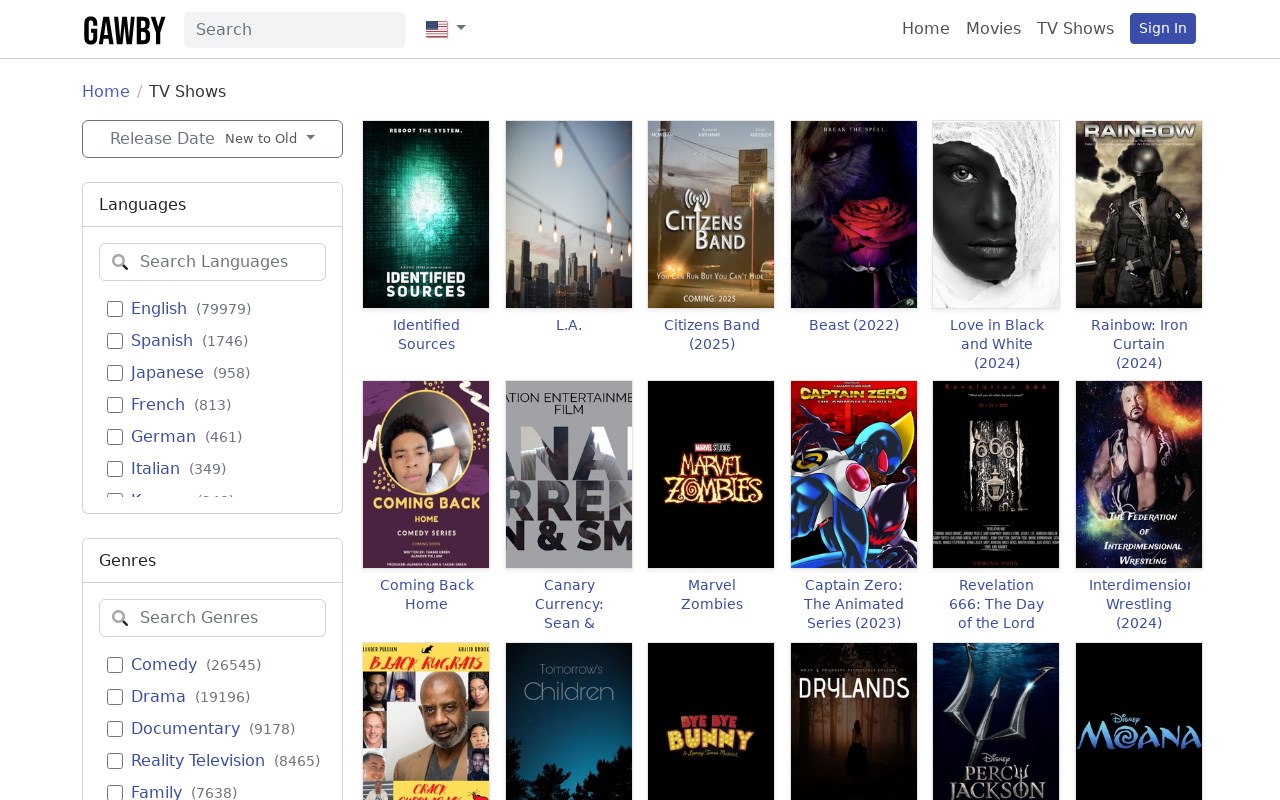Click Interdimensional Wrestling (2024) title link
The height and width of the screenshot is (800, 1280).
coord(1139,604)
